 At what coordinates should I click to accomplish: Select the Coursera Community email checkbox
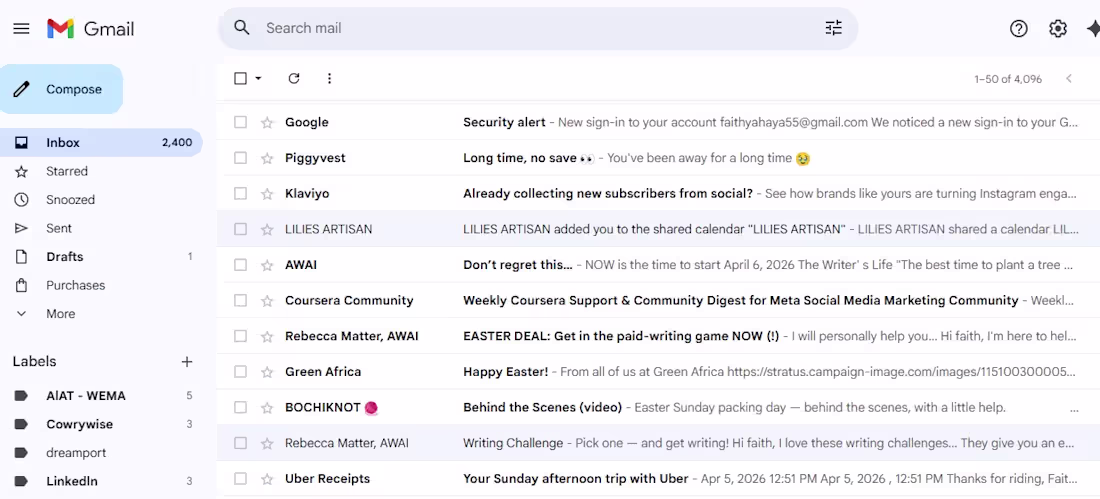pyautogui.click(x=241, y=300)
